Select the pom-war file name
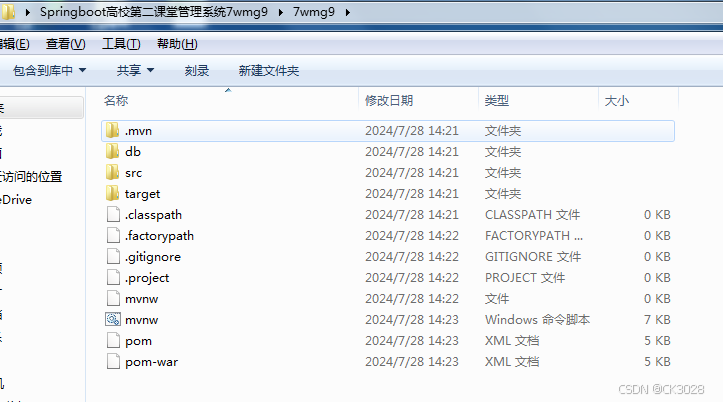Screen dimensions: 723x402 tap(151, 362)
